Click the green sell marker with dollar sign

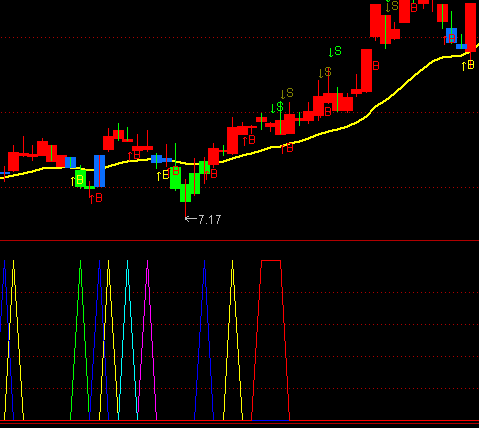[277, 107]
